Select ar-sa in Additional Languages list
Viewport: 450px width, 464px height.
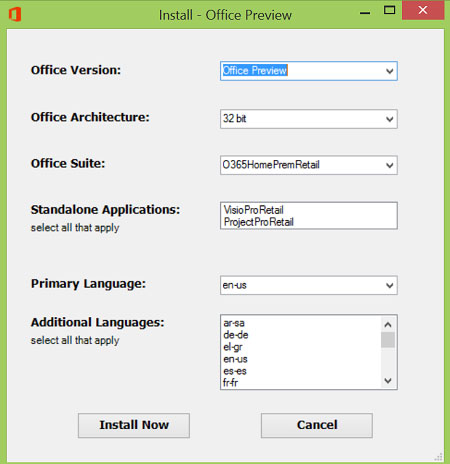(234, 323)
